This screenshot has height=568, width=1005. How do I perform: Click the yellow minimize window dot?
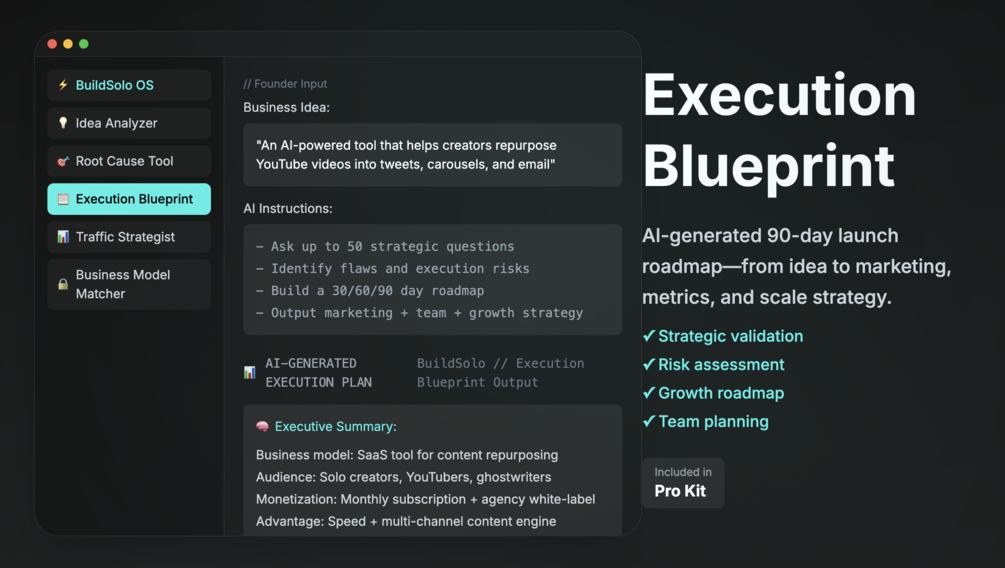68,44
